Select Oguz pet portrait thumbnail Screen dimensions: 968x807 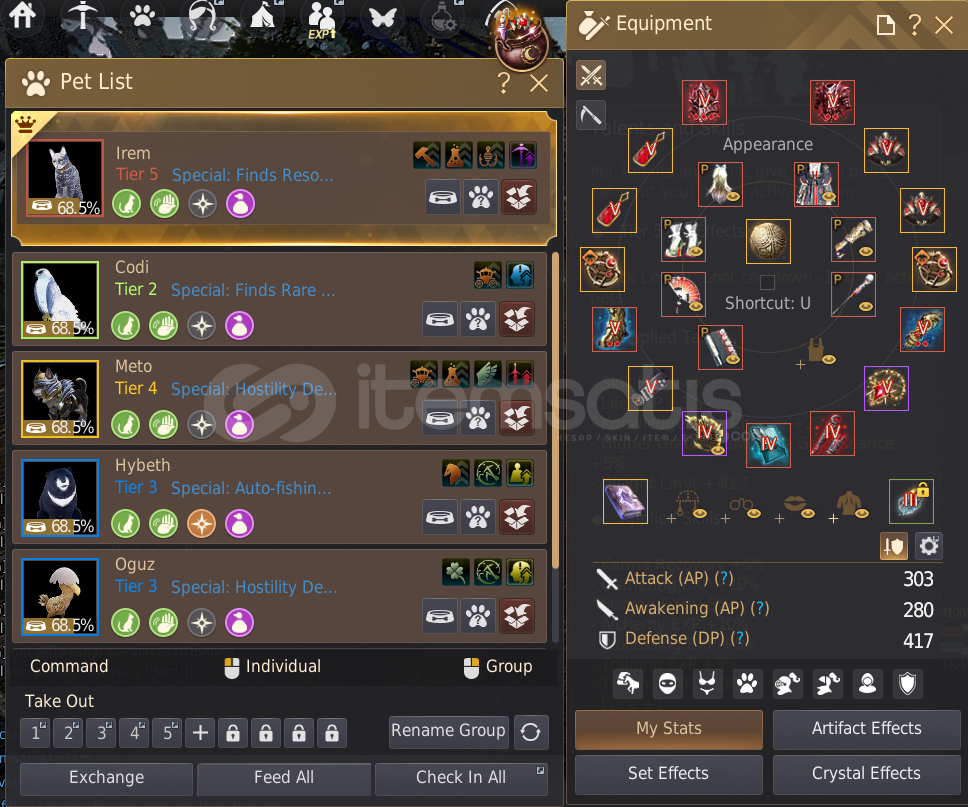pyautogui.click(x=60, y=596)
